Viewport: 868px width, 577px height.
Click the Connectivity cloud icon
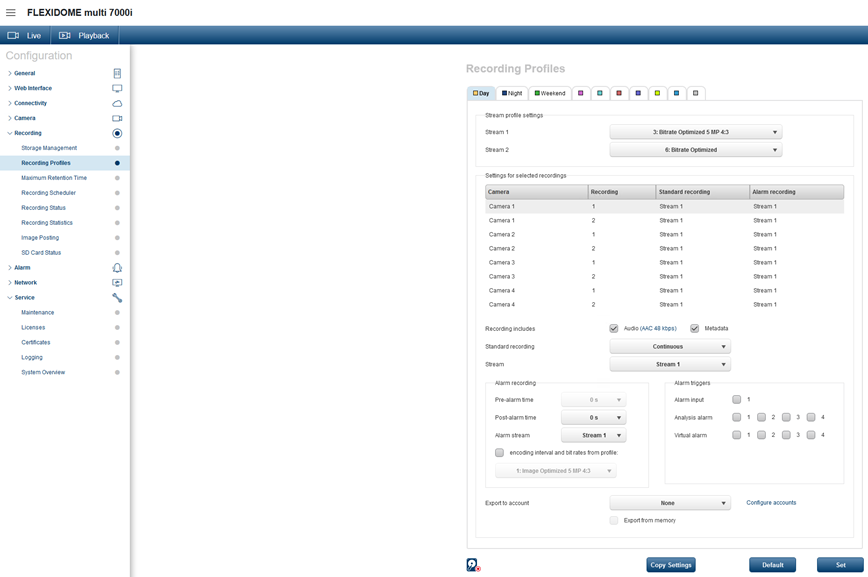point(117,103)
